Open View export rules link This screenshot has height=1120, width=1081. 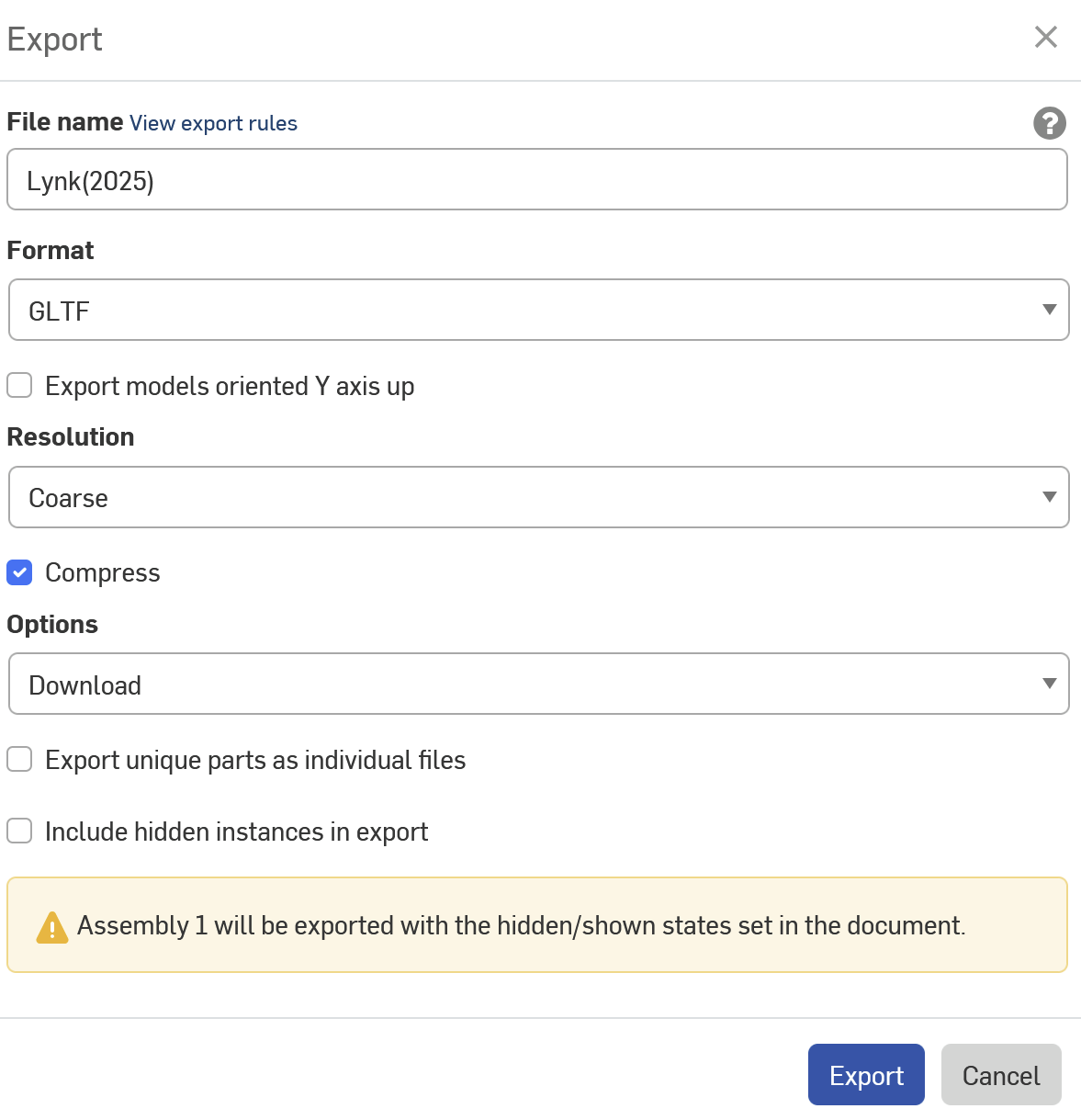tap(213, 122)
